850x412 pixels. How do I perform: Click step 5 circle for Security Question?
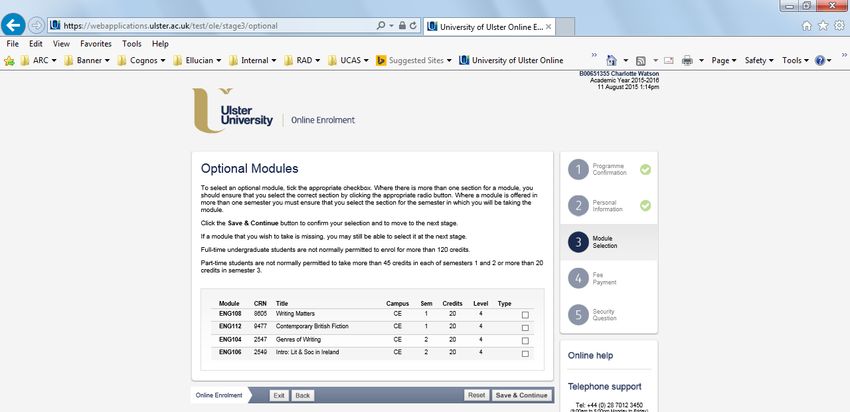point(578,314)
